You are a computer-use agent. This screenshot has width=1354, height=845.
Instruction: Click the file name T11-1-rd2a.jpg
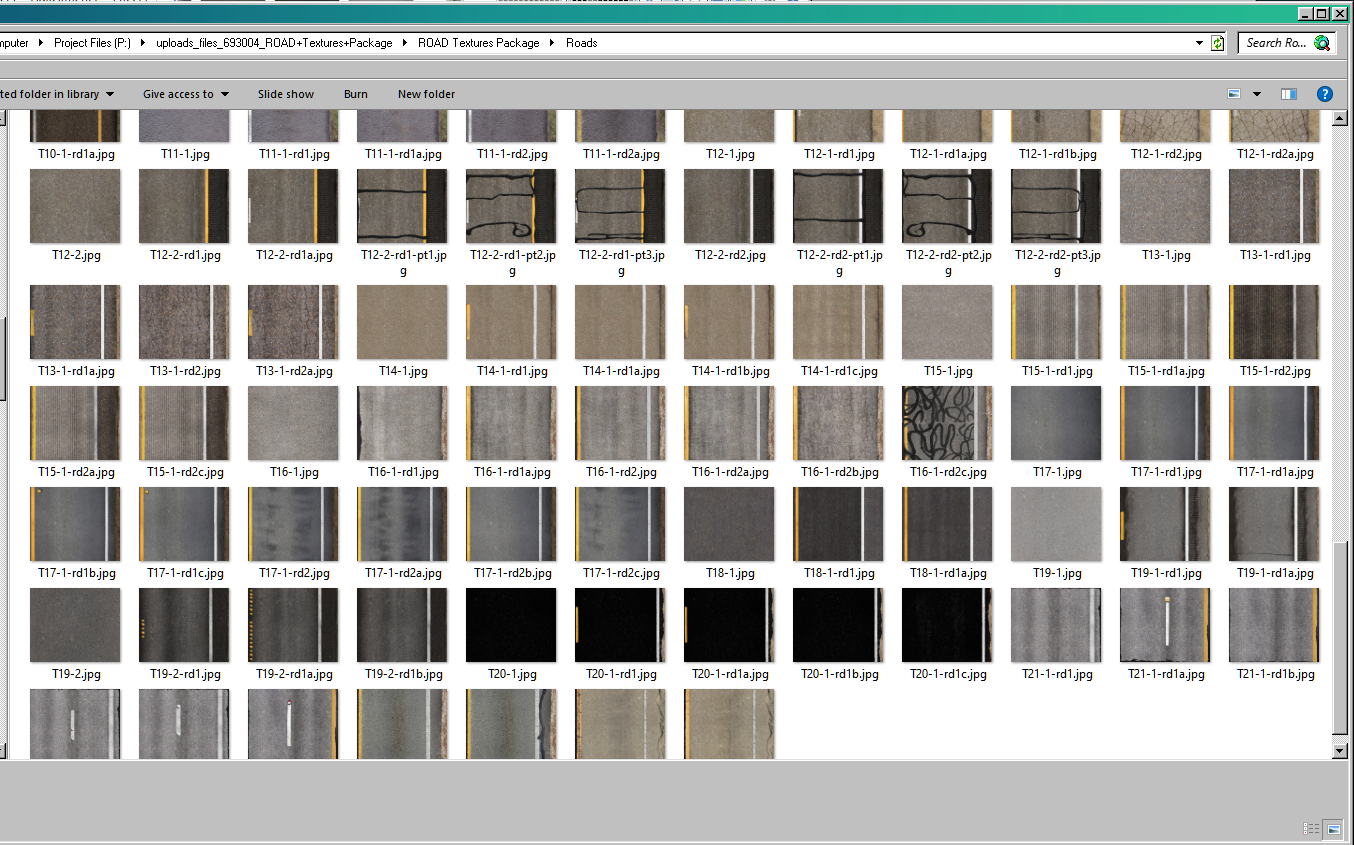(621, 155)
